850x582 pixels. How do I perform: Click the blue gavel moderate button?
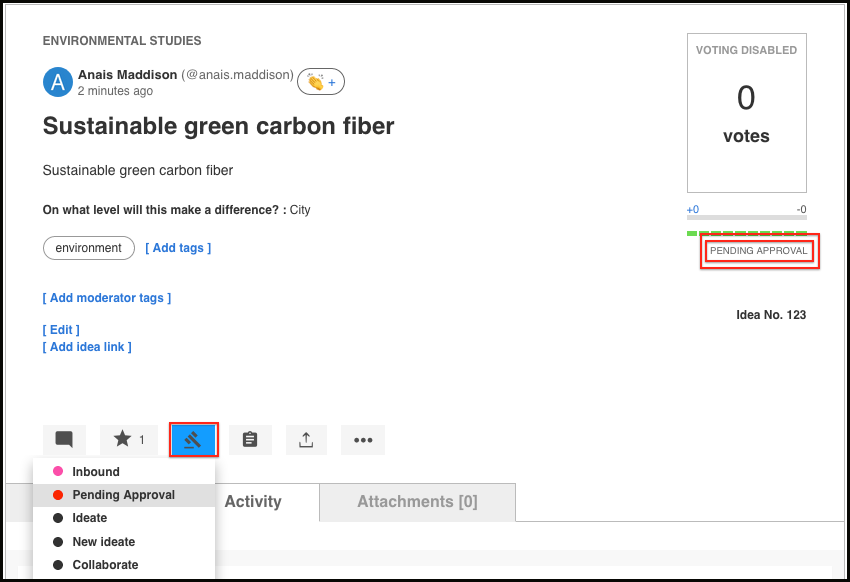[x=194, y=439]
